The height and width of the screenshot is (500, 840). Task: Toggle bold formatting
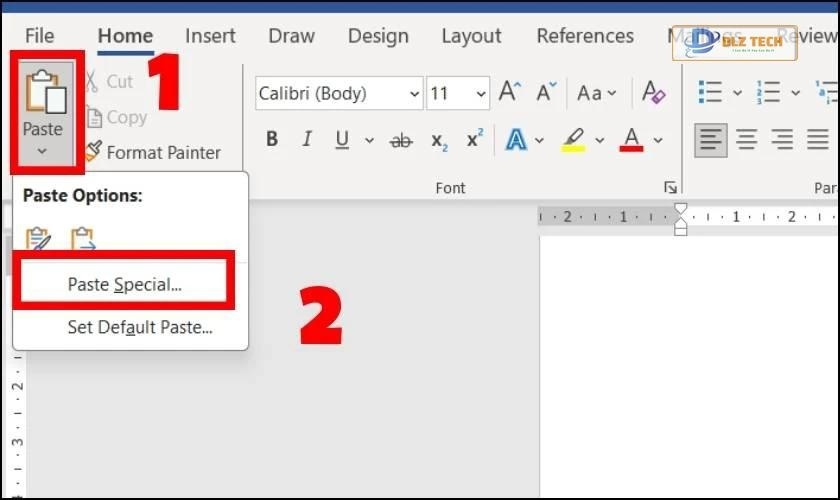[x=272, y=140]
